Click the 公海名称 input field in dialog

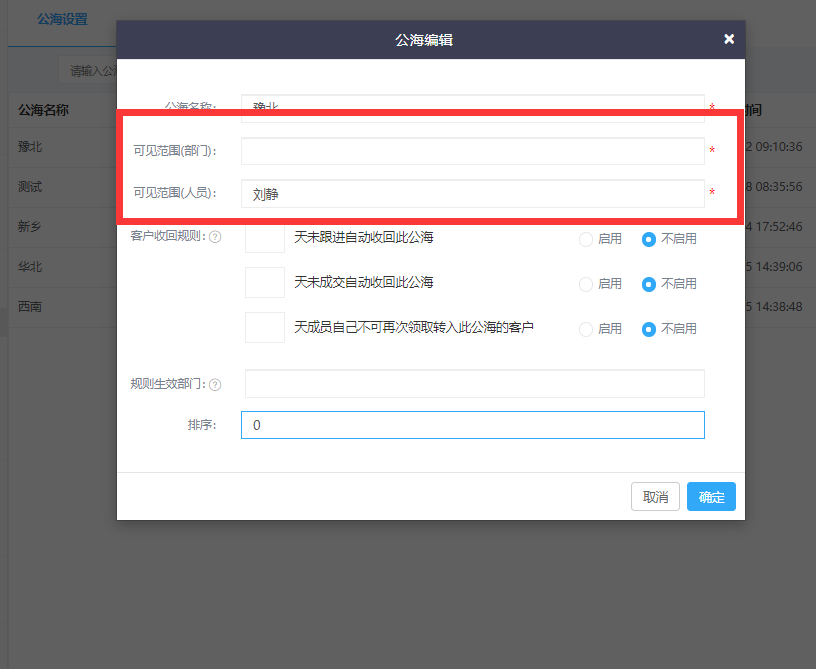click(473, 108)
